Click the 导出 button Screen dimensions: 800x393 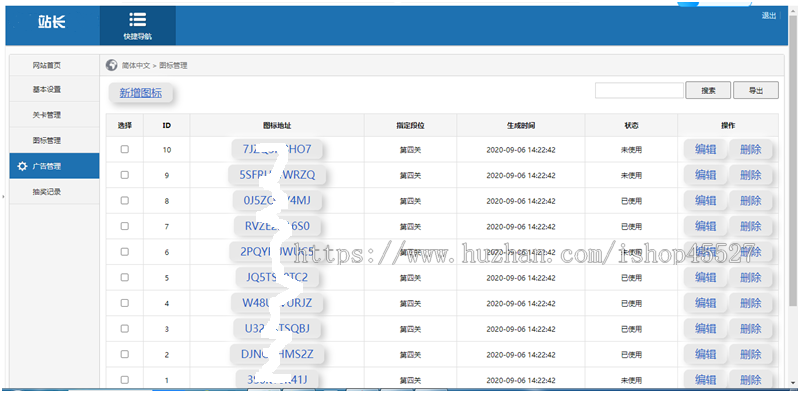pos(756,90)
